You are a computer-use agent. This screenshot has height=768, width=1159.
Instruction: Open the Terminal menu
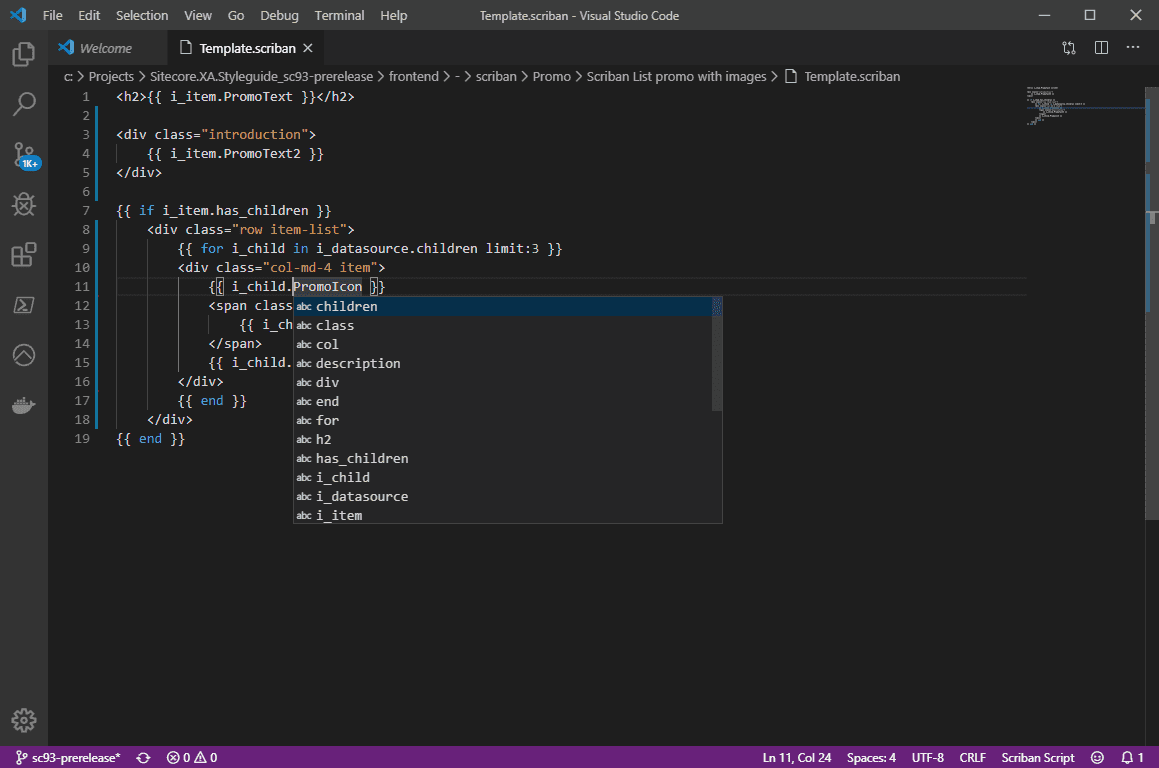pyautogui.click(x=339, y=16)
